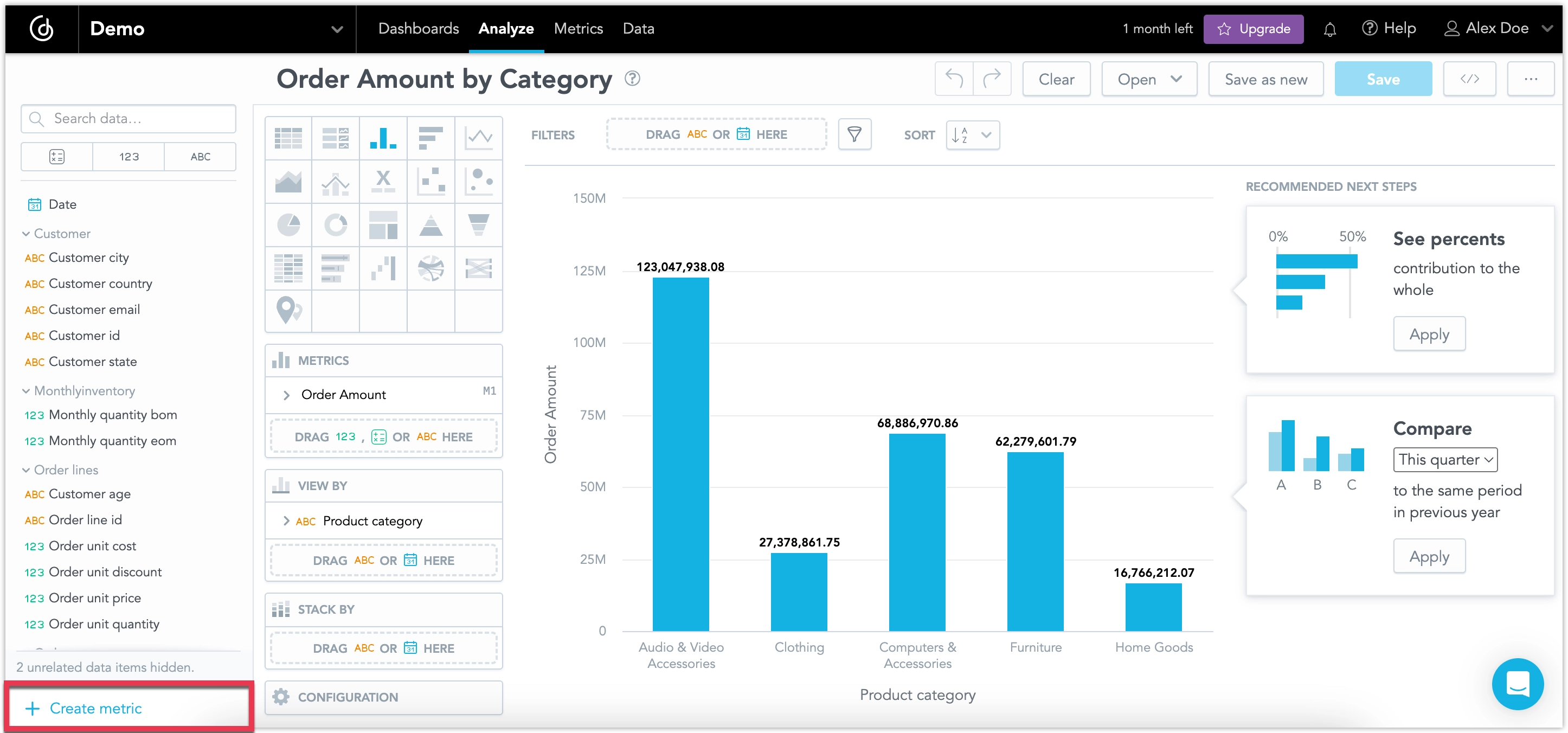Click the filter icon next to SORT
1568x733 pixels.
[x=855, y=135]
